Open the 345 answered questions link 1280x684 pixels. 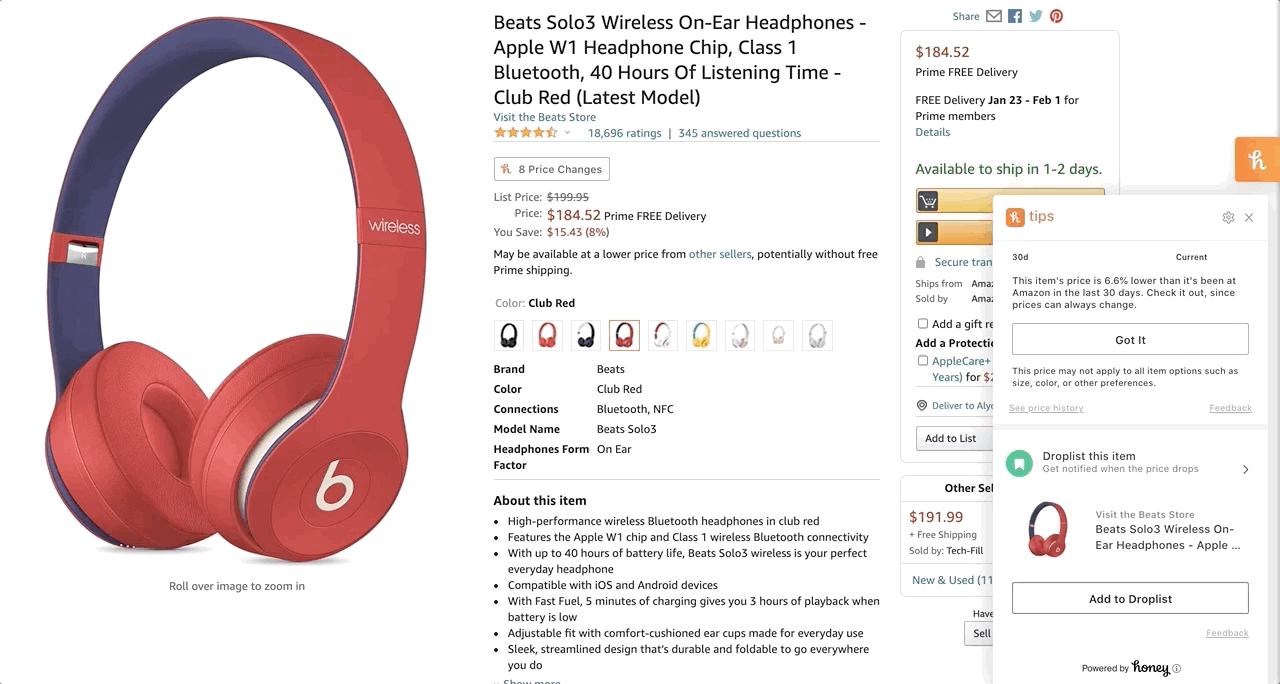click(739, 133)
